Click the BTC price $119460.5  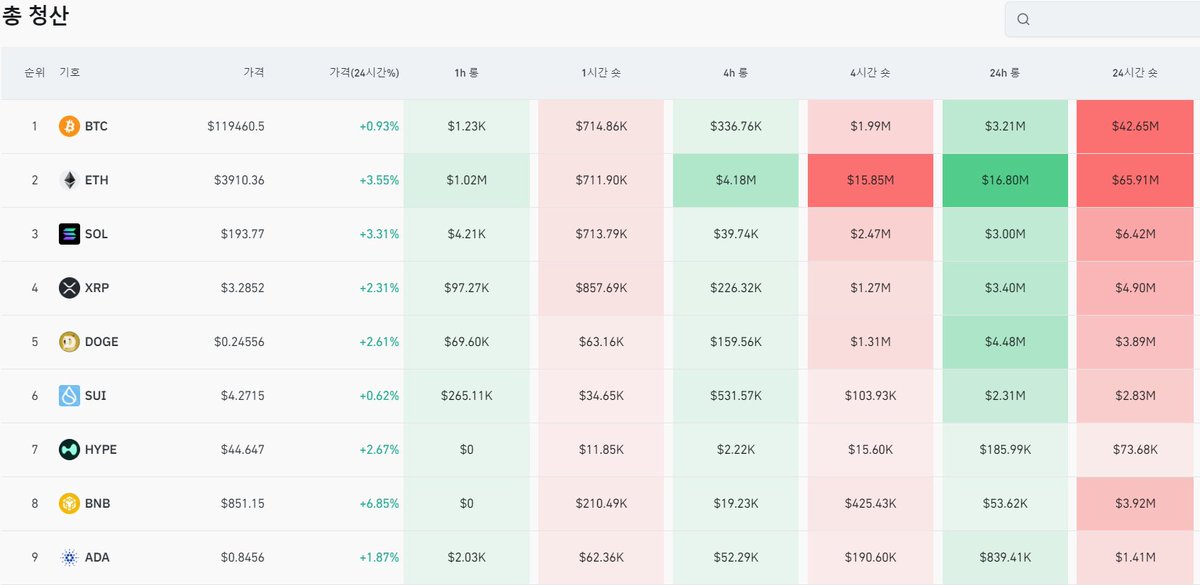pyautogui.click(x=236, y=127)
